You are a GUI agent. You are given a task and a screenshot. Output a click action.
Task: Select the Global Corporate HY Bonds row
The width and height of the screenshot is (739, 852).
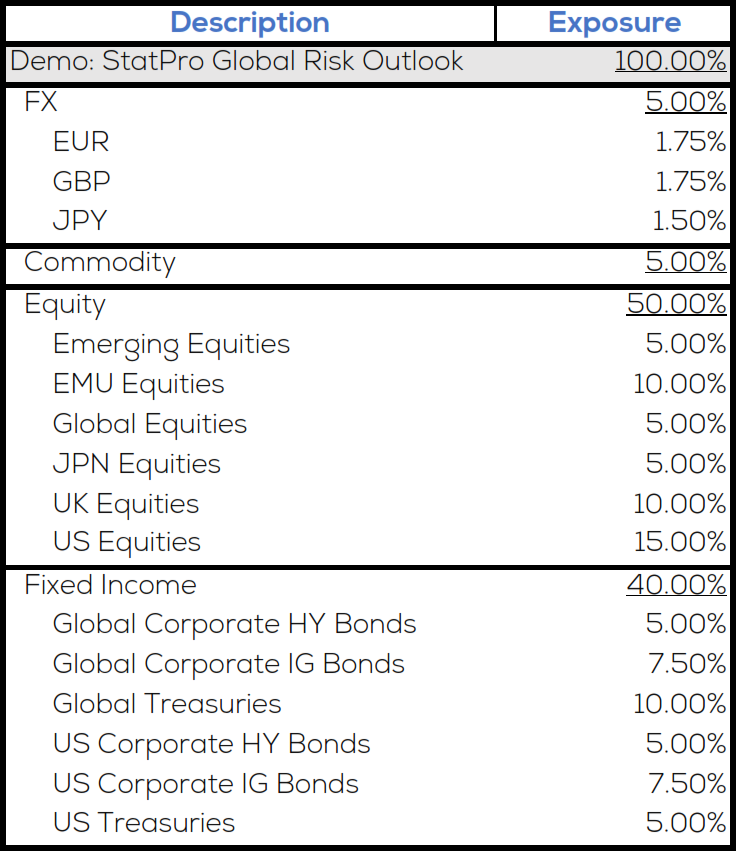[x=234, y=624]
